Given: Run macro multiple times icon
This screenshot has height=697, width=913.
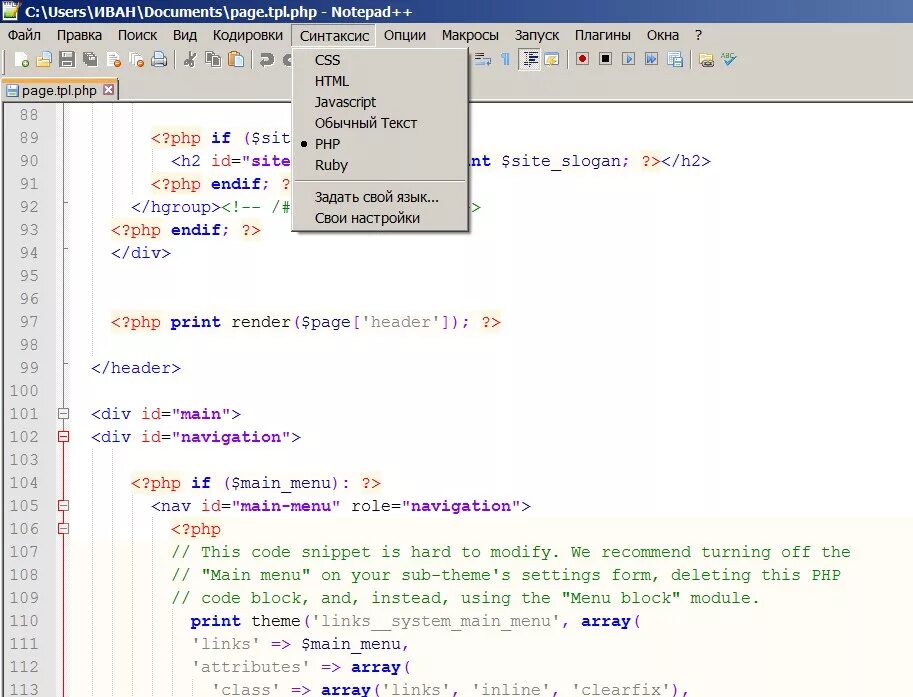Looking at the screenshot, I should click(x=652, y=59).
